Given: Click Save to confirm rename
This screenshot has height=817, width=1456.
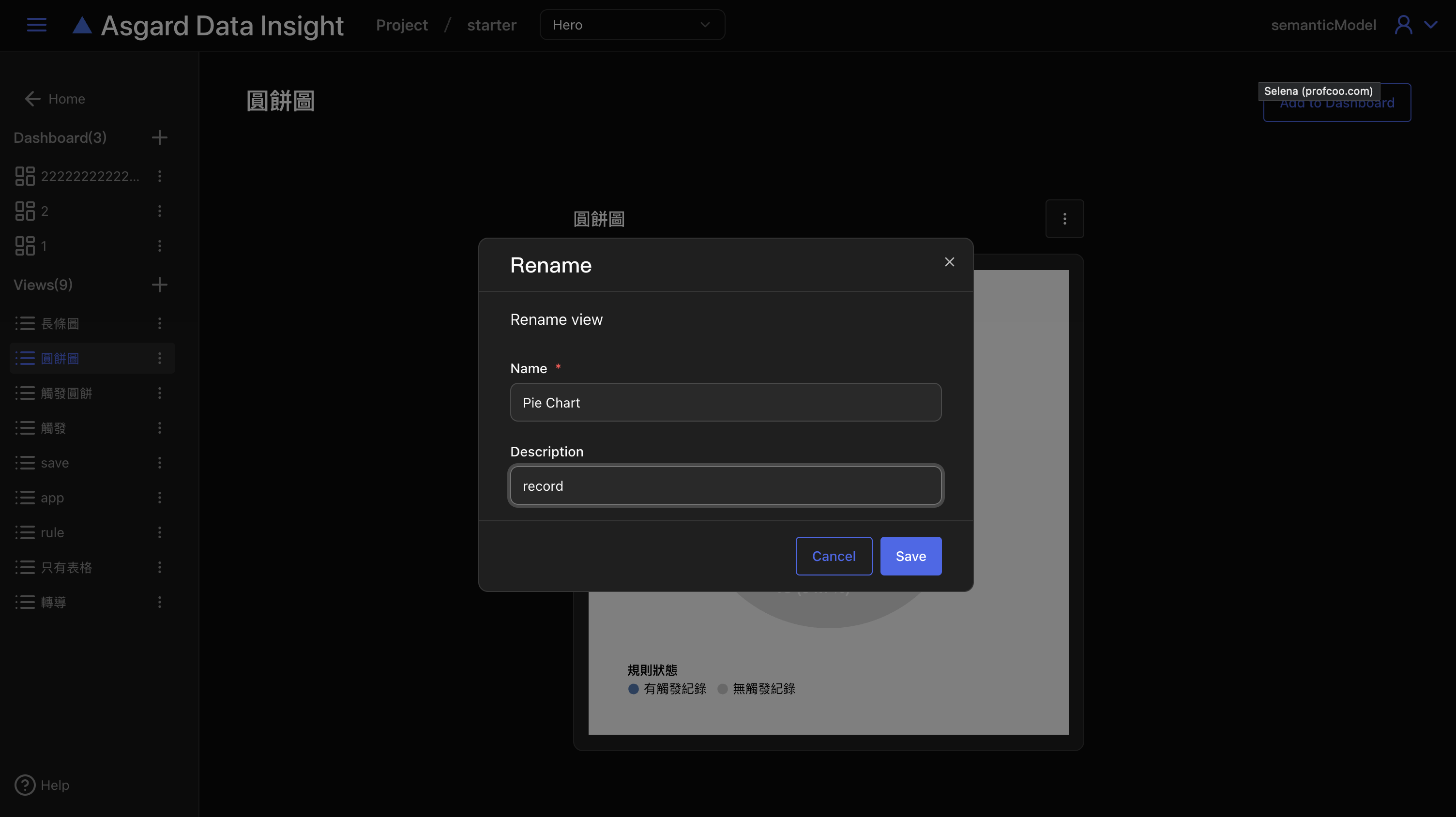Looking at the screenshot, I should pyautogui.click(x=910, y=556).
